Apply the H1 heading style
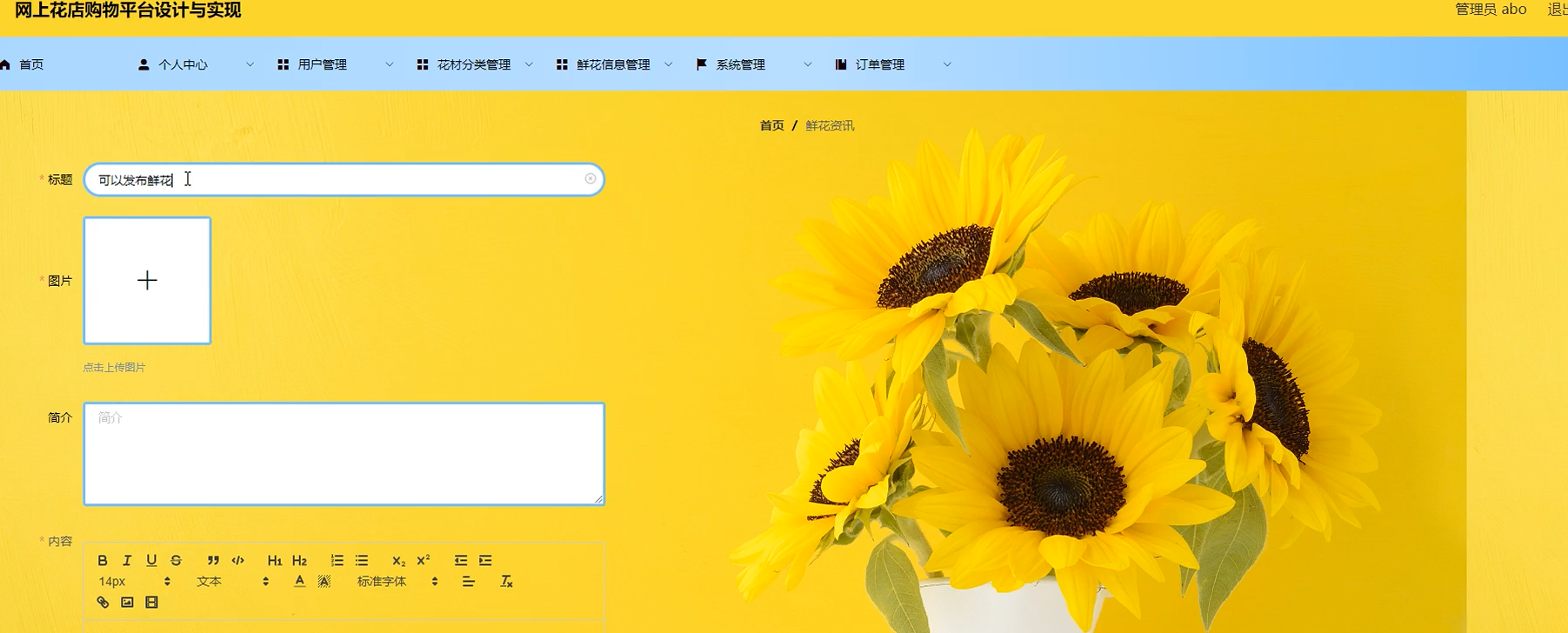This screenshot has height=633, width=1568. tap(275, 560)
